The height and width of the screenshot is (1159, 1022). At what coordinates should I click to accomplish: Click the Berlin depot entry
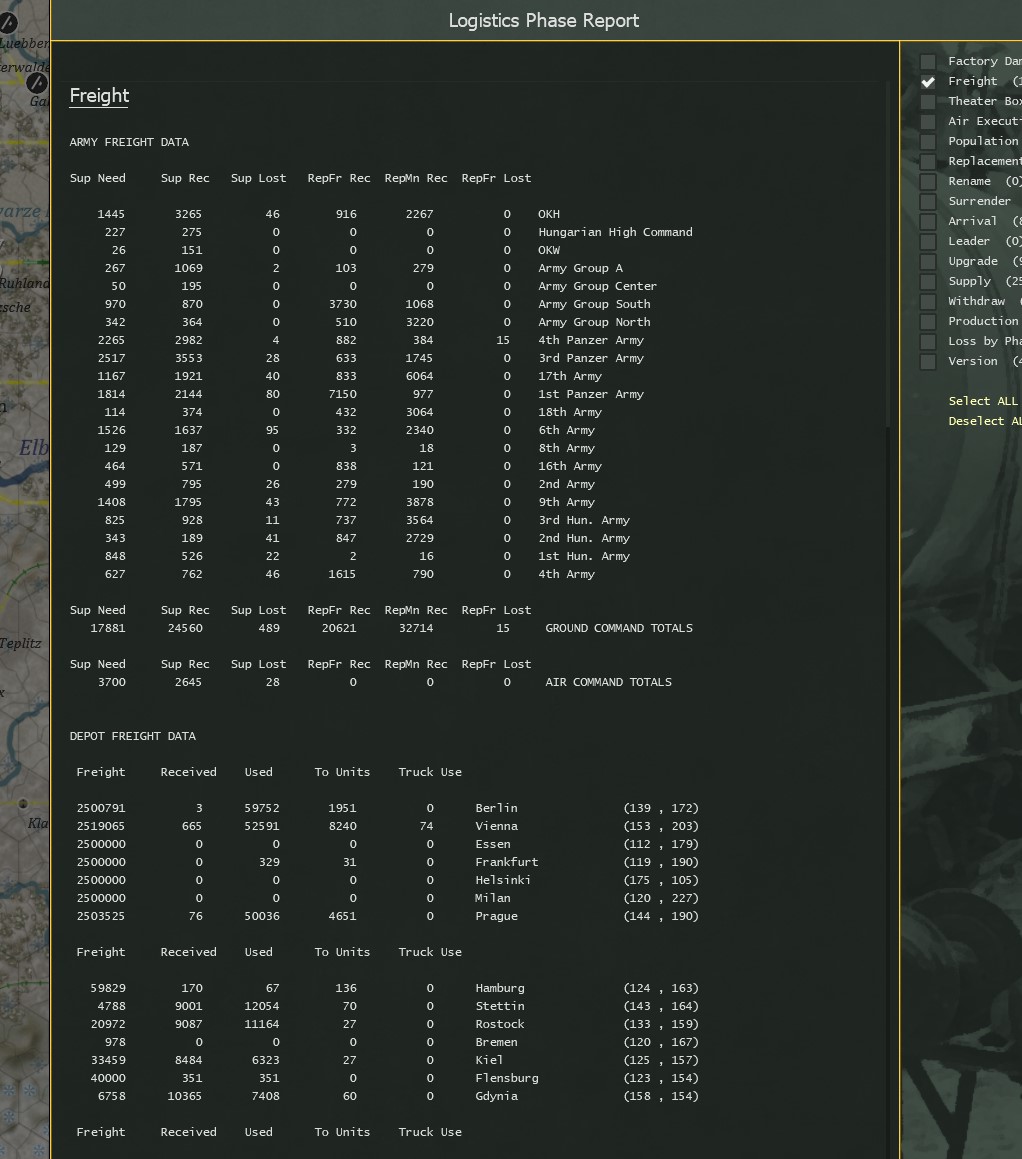point(387,808)
